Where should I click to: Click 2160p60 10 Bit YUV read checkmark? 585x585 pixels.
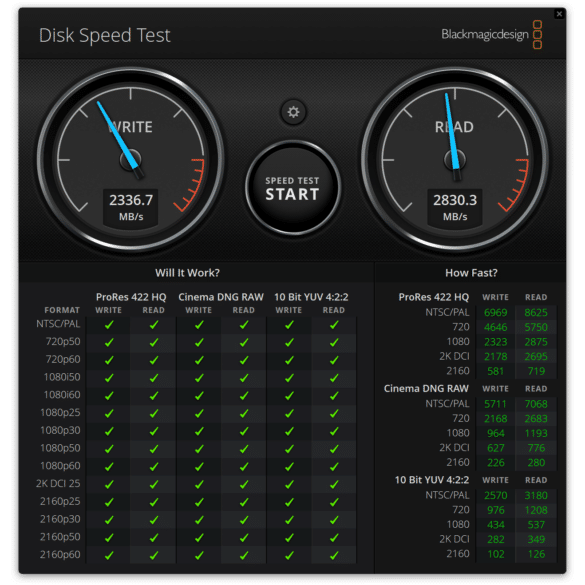pos(334,555)
